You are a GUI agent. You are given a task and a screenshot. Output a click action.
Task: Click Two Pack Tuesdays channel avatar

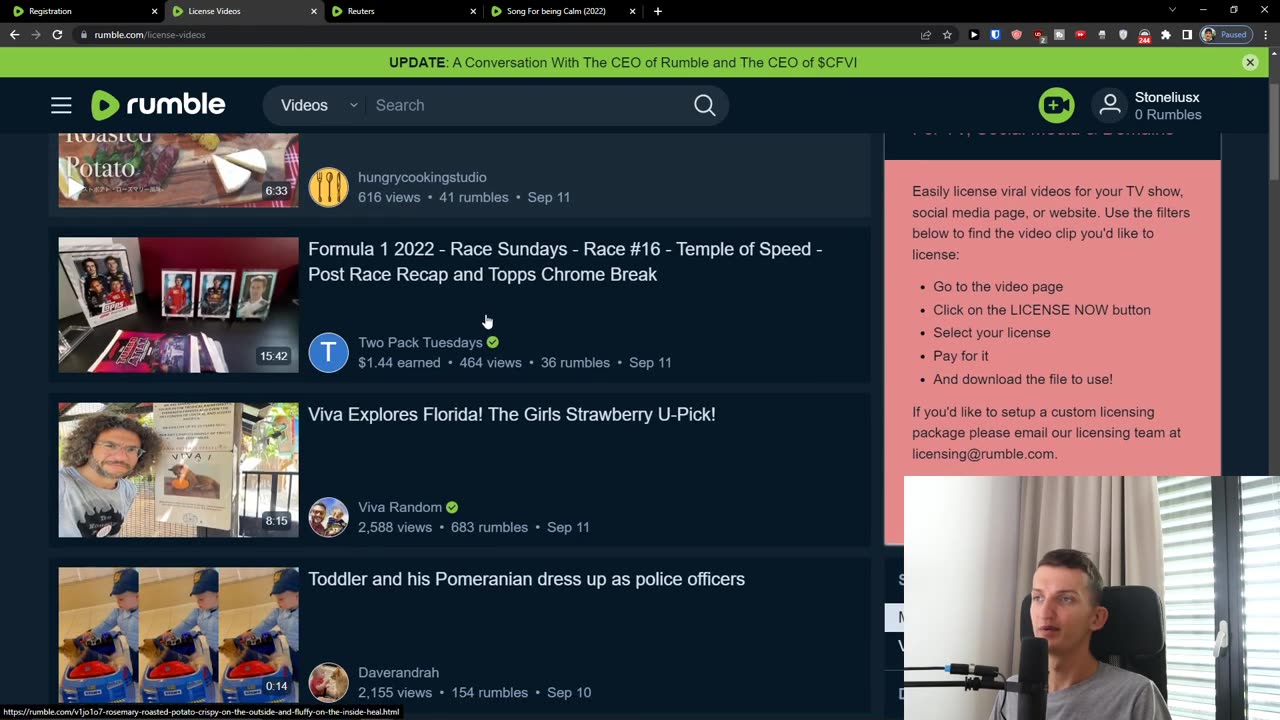[x=328, y=352]
